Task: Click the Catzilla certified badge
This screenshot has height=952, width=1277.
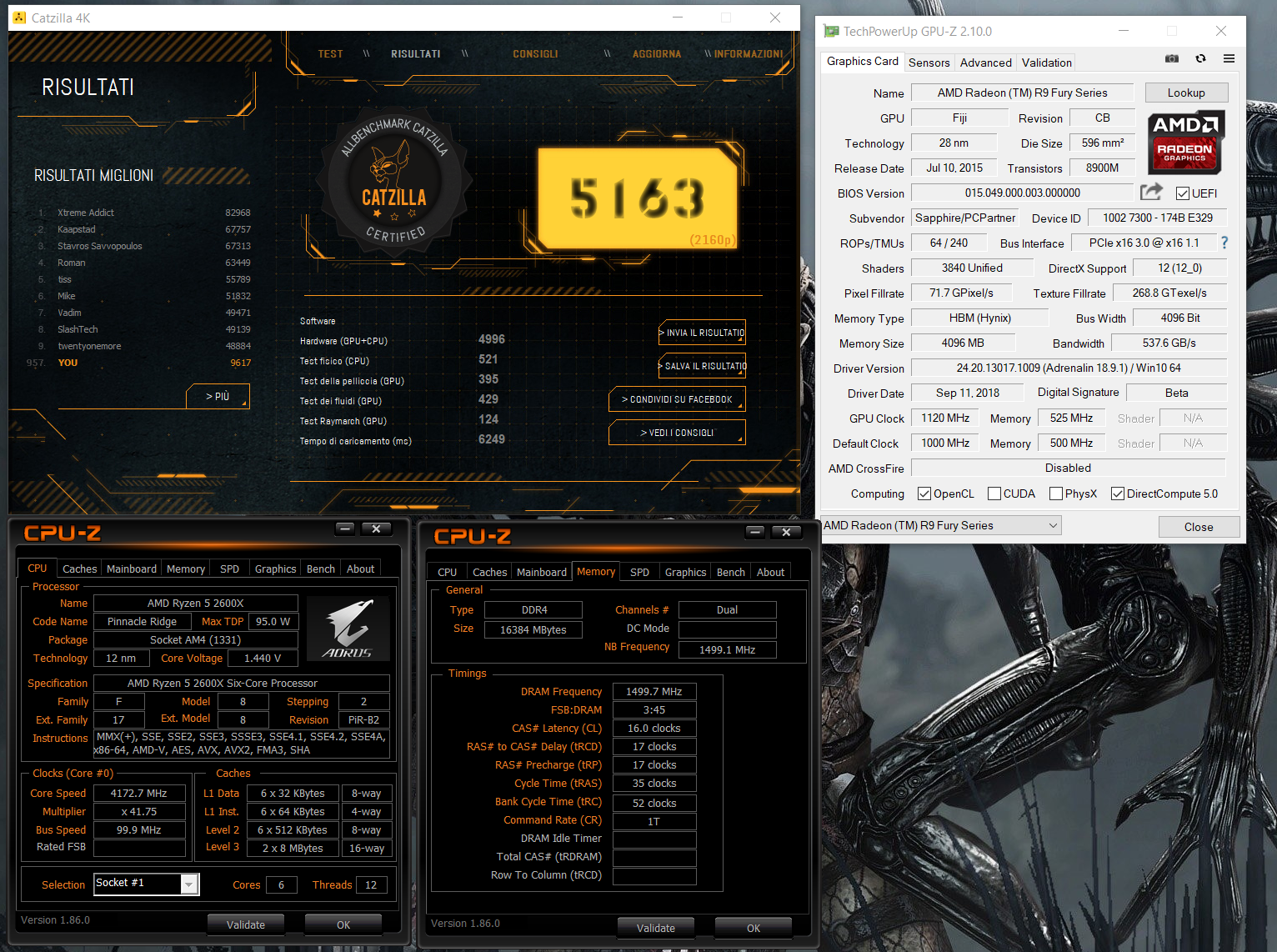Action: coord(393,179)
